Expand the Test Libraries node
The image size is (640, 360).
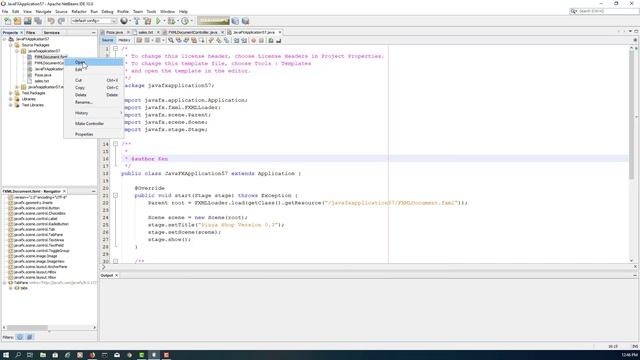point(11,105)
